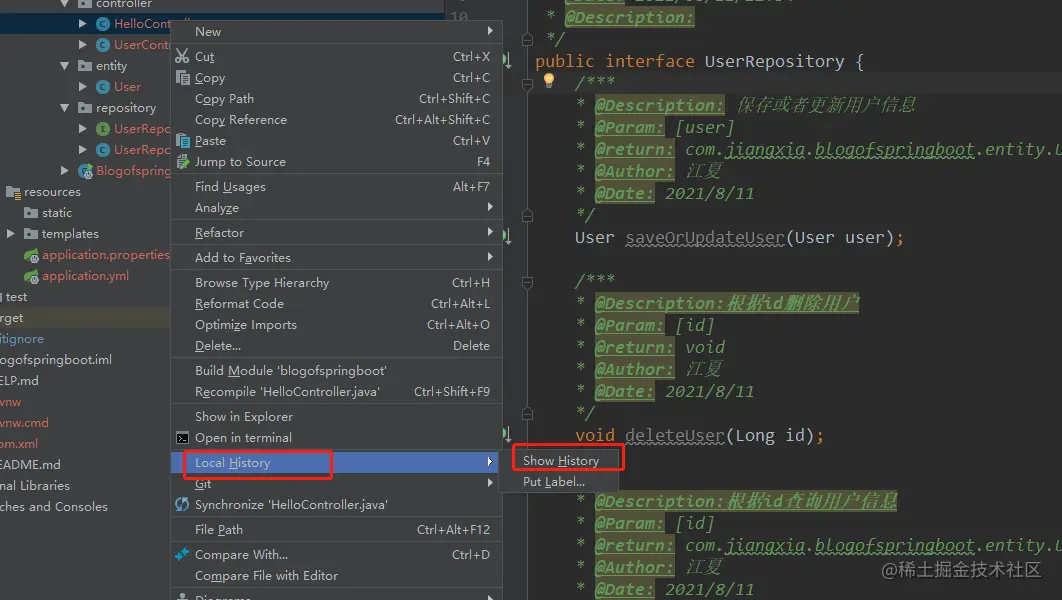Image resolution: width=1062 pixels, height=600 pixels.
Task: Collapse the entity folder
Action: pos(65,66)
